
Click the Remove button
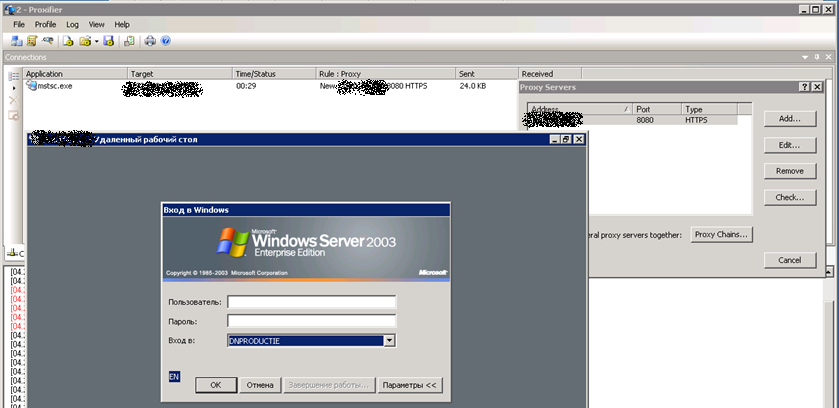tap(790, 171)
